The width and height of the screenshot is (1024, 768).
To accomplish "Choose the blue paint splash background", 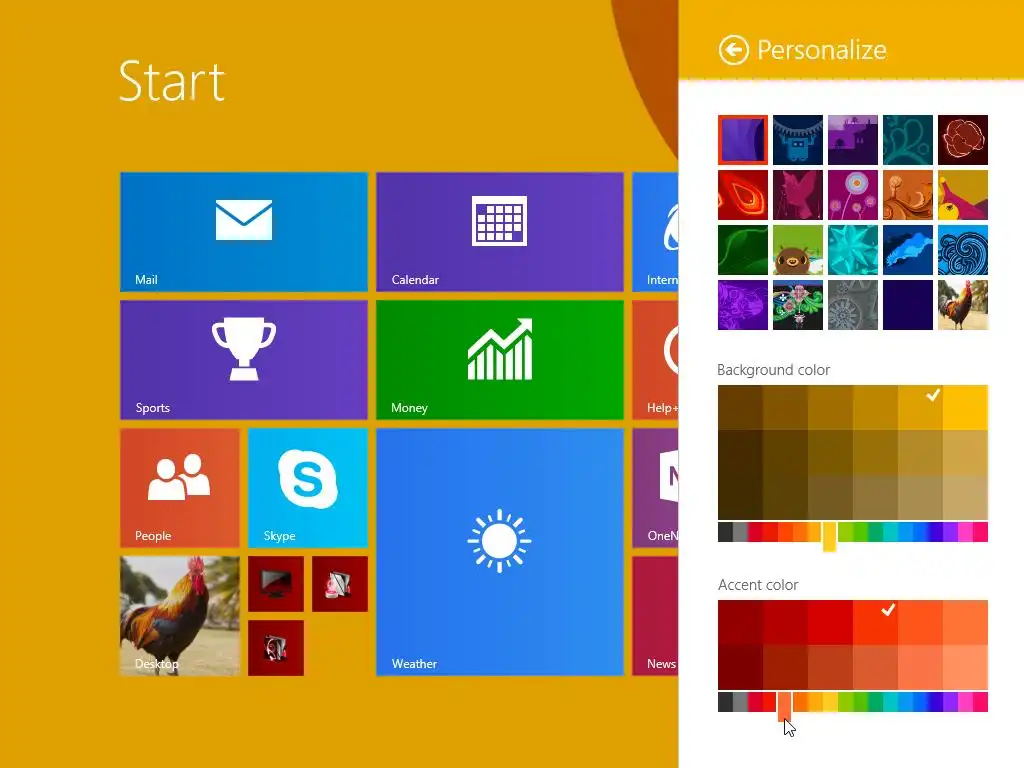I will pyautogui.click(x=908, y=250).
